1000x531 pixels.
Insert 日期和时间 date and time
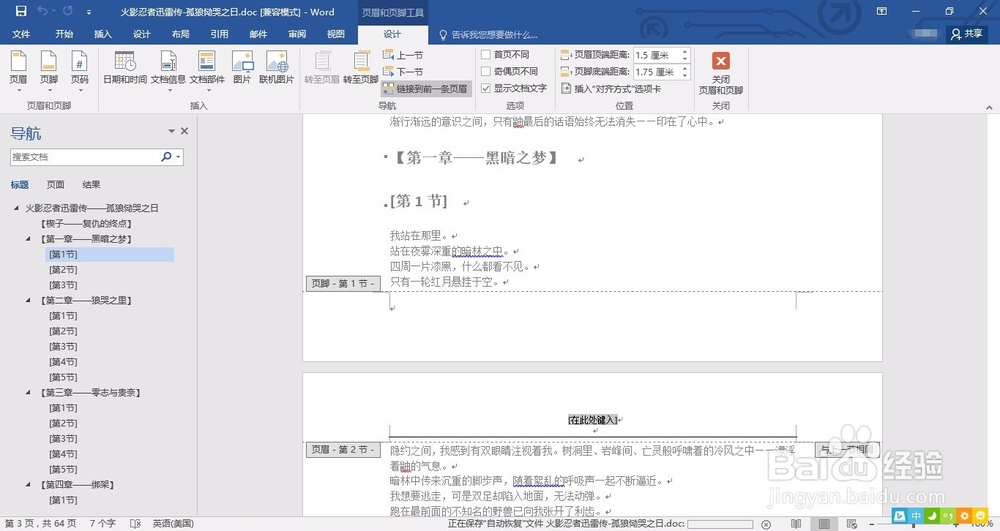click(125, 68)
